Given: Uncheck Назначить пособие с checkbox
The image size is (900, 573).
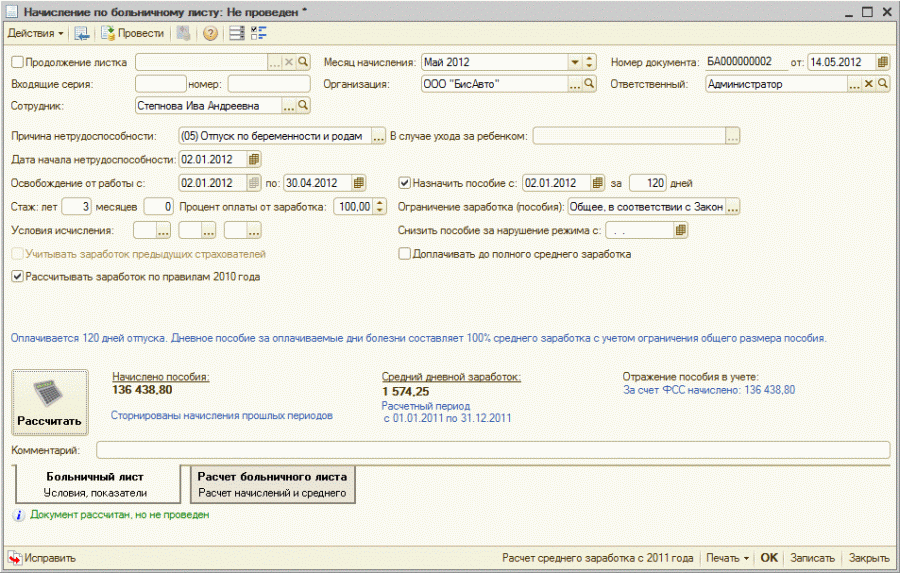Looking at the screenshot, I should (404, 183).
